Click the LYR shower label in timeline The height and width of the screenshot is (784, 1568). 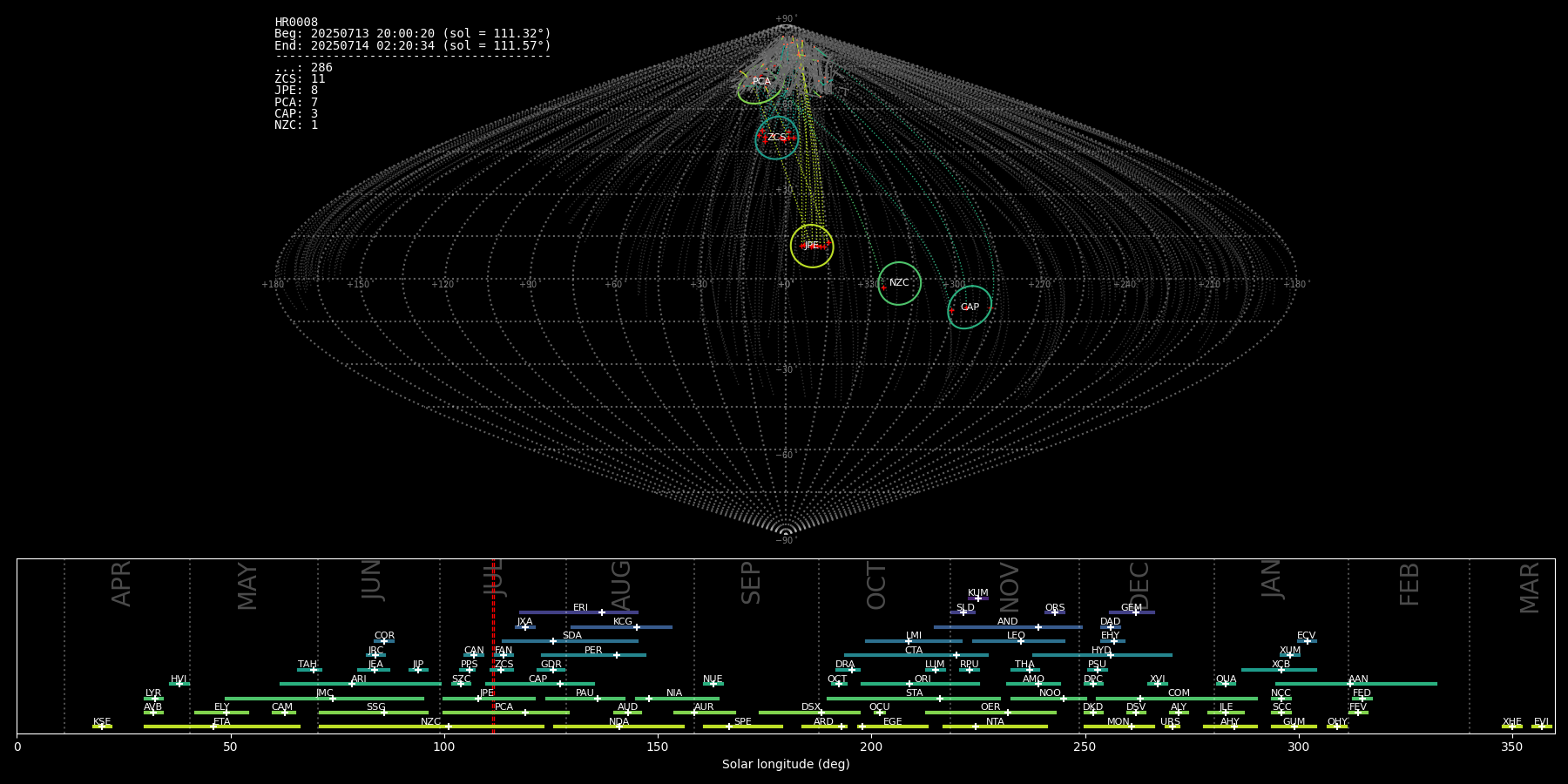click(153, 693)
